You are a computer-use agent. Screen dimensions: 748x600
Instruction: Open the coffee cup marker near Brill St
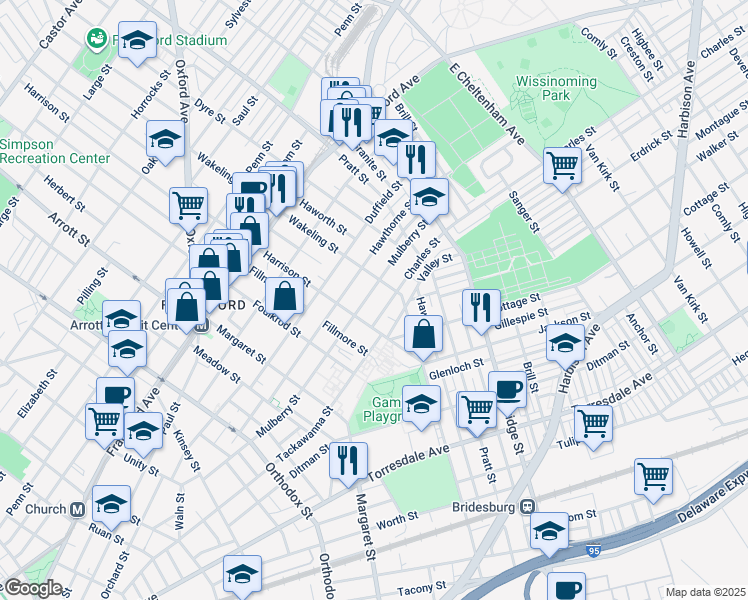pos(508,392)
